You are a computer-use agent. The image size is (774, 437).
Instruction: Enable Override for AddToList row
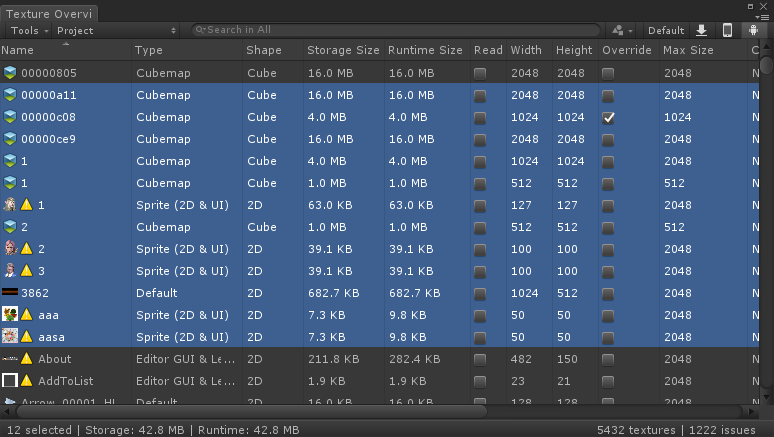click(608, 382)
